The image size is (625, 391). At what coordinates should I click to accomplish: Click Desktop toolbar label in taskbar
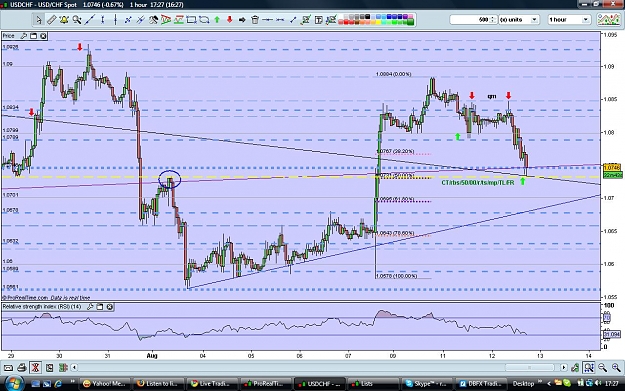523,384
